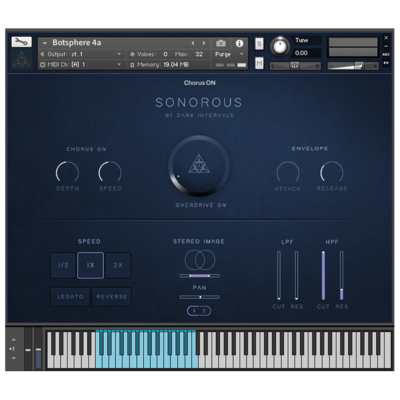Image resolution: width=400 pixels, height=400 pixels.
Task: Click the mod wheel beside the keyboard
Action: (x=38, y=350)
